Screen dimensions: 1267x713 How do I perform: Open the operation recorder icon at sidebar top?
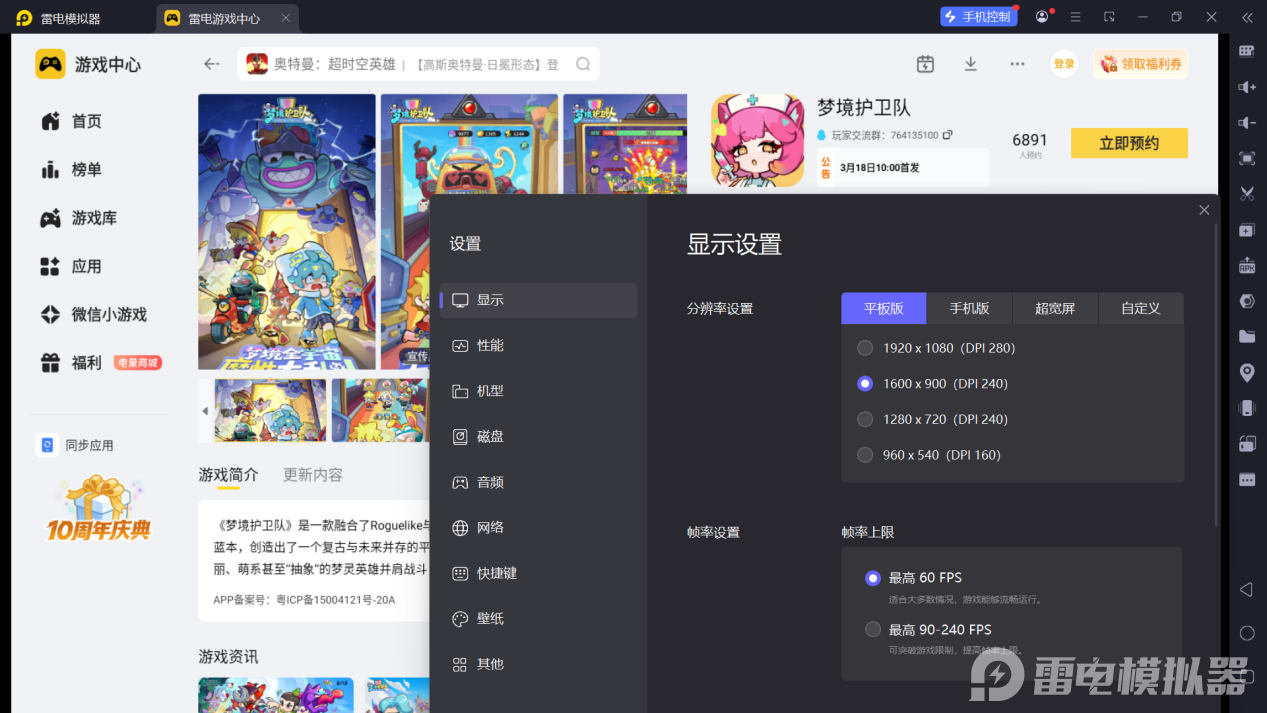pyautogui.click(x=1246, y=51)
